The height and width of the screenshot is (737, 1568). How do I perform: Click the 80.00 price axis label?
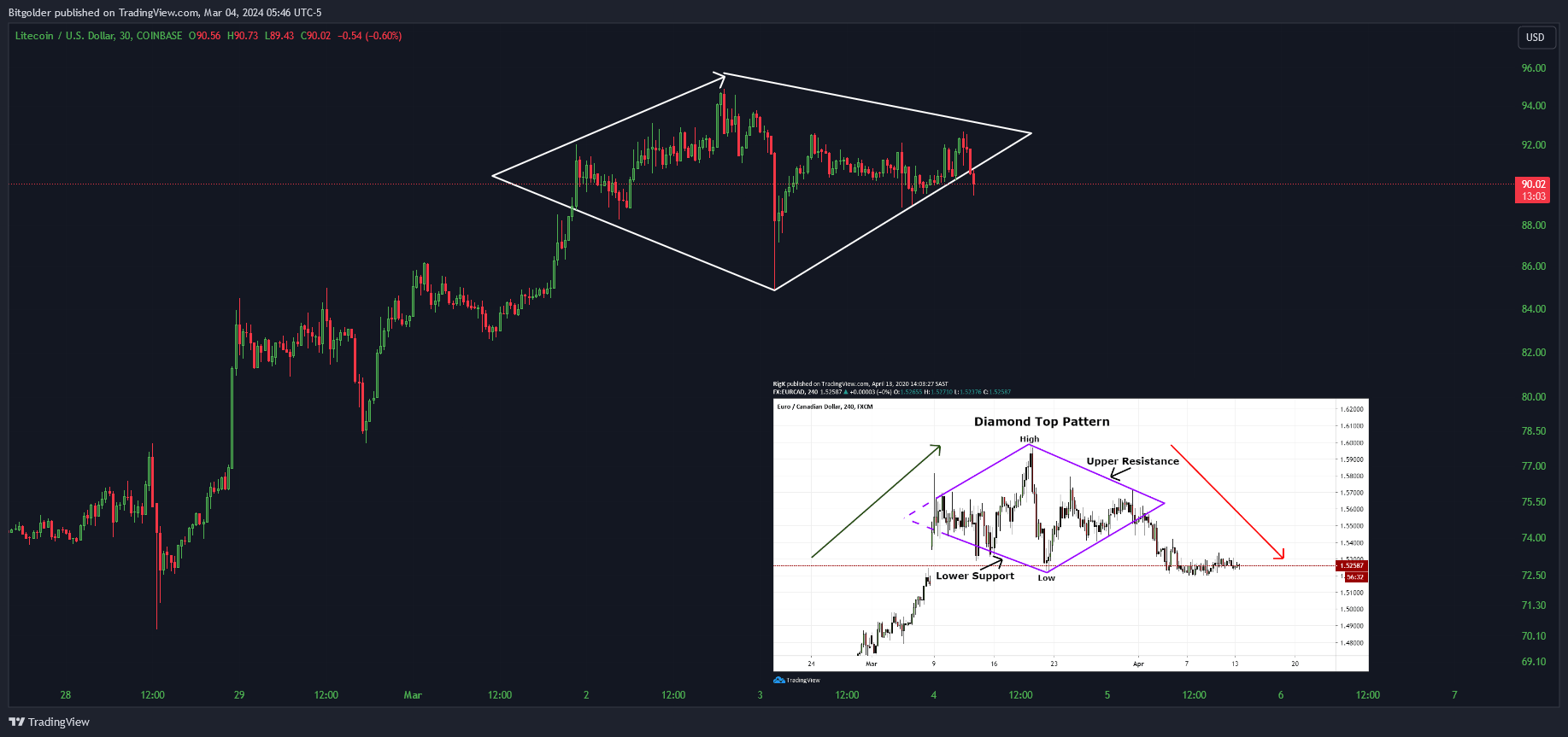point(1534,397)
